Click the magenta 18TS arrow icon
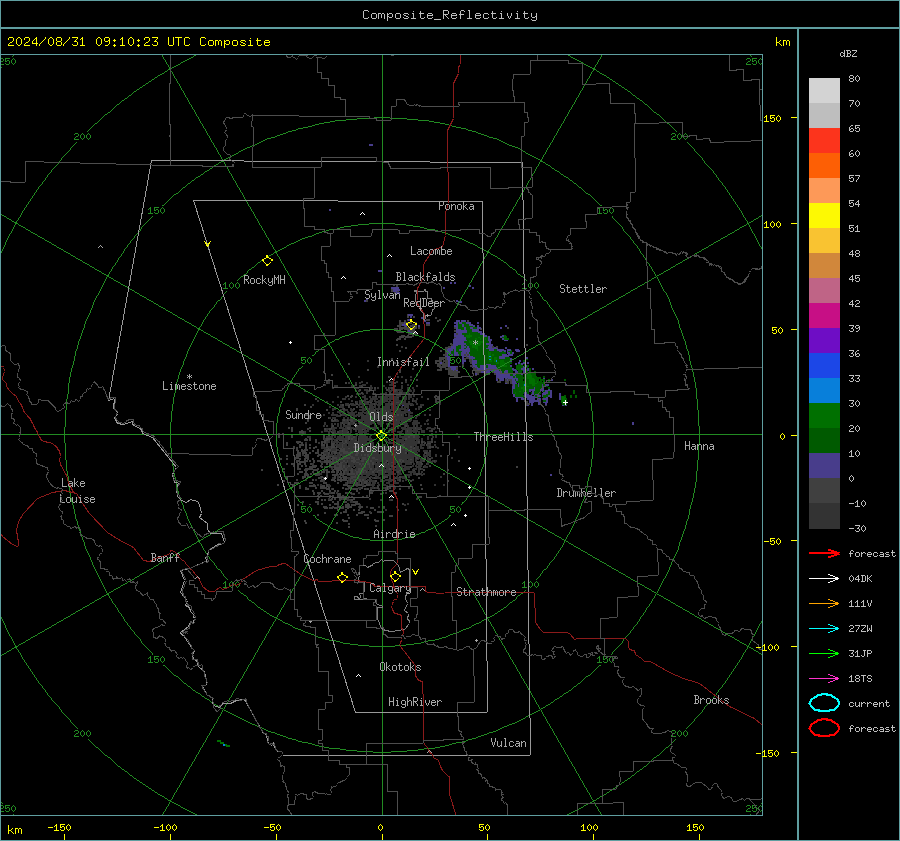Screen dimensions: 900x841 pyautogui.click(x=824, y=679)
